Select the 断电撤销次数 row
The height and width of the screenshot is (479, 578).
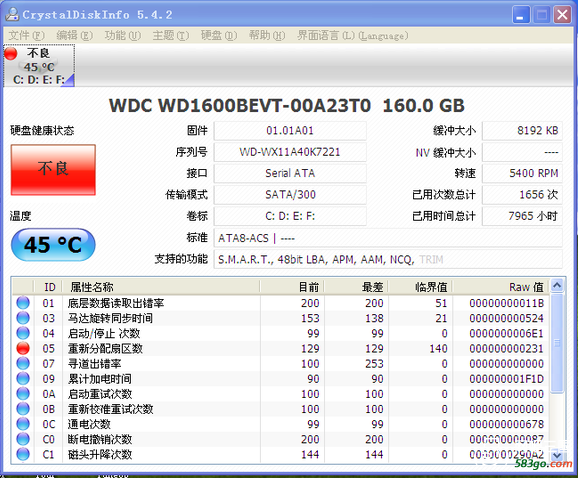pos(281,439)
